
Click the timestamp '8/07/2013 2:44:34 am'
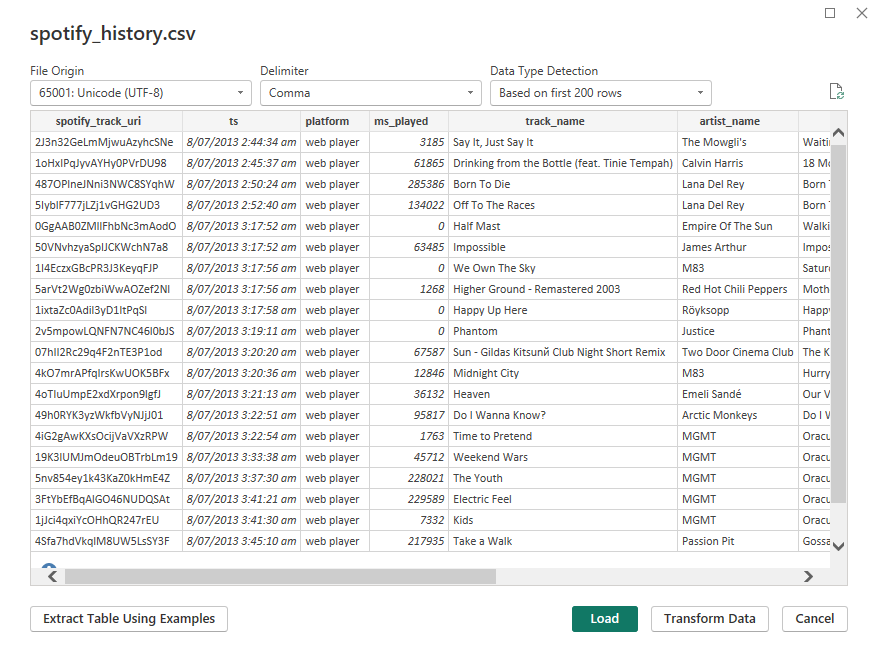click(241, 142)
